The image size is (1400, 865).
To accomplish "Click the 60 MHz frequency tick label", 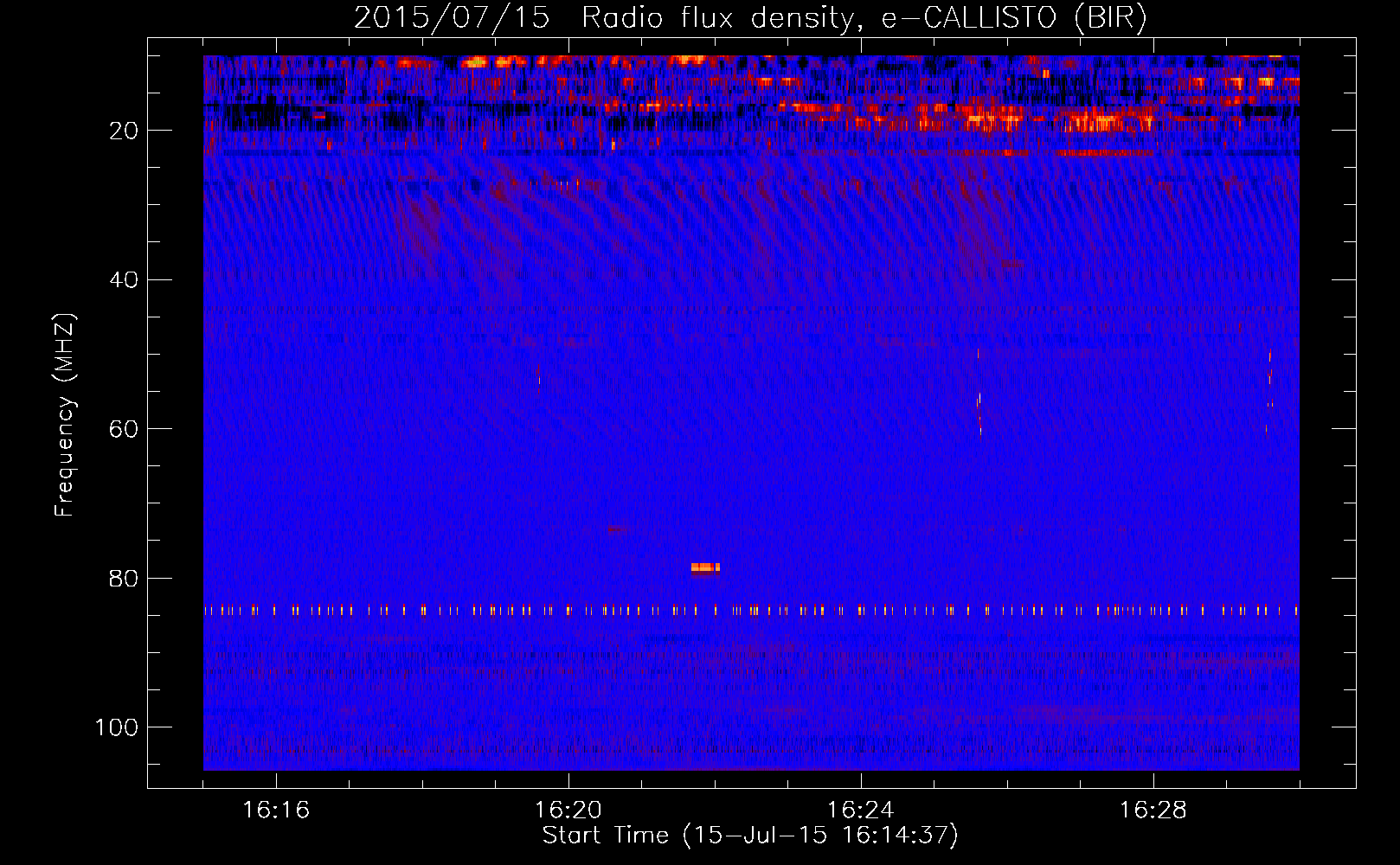I will pyautogui.click(x=125, y=429).
